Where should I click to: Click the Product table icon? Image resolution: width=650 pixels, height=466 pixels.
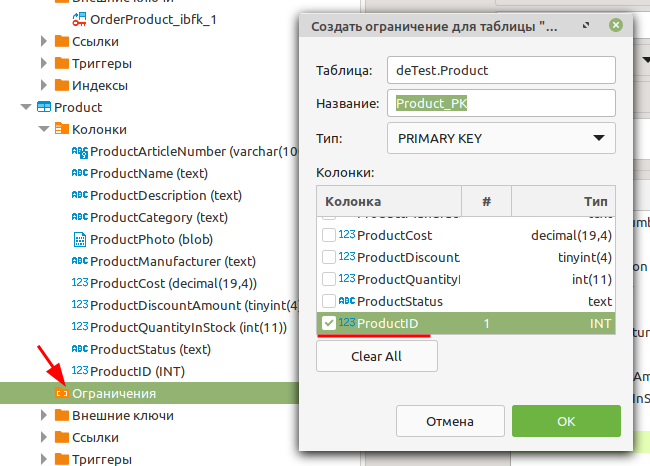click(44, 107)
